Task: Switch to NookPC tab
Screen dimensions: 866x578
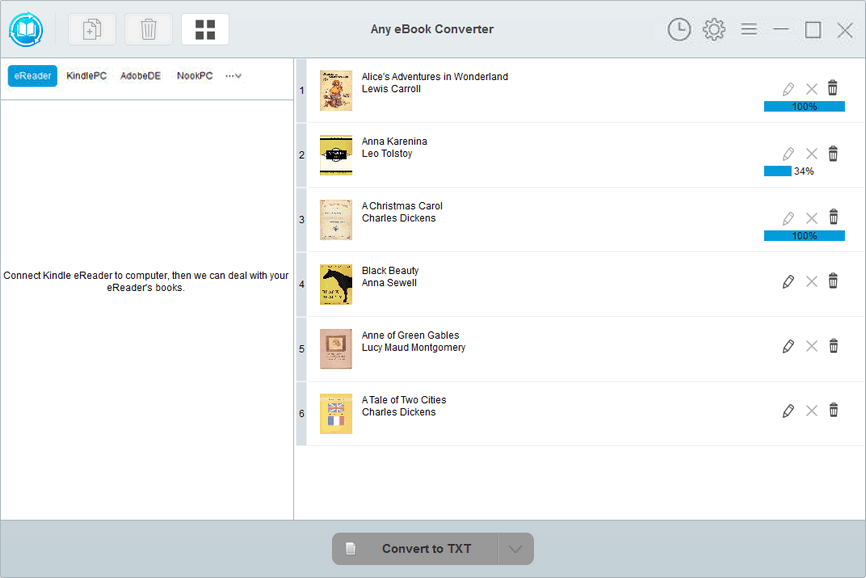Action: 194,76
